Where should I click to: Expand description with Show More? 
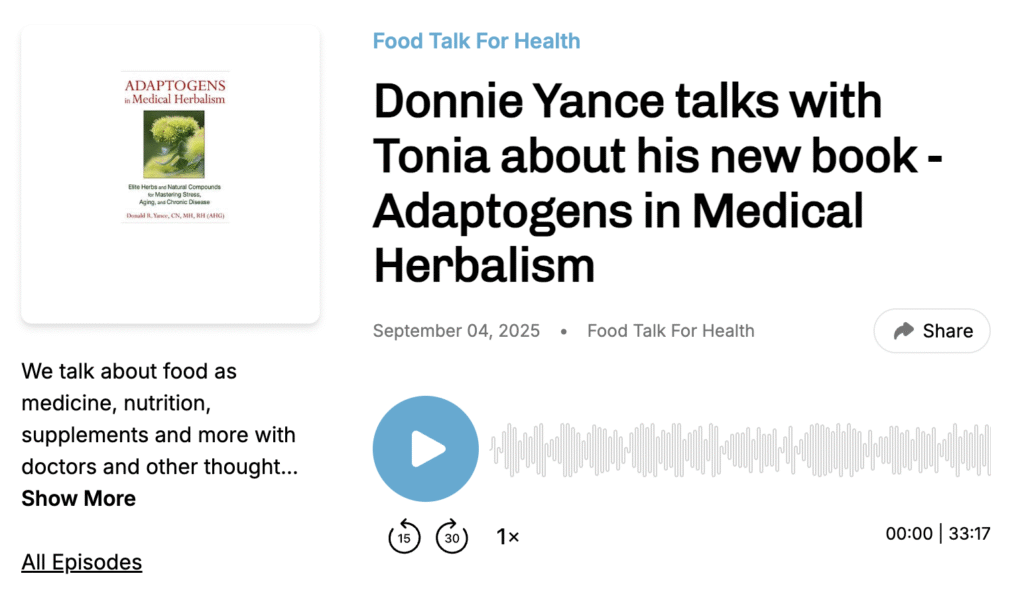click(x=79, y=498)
